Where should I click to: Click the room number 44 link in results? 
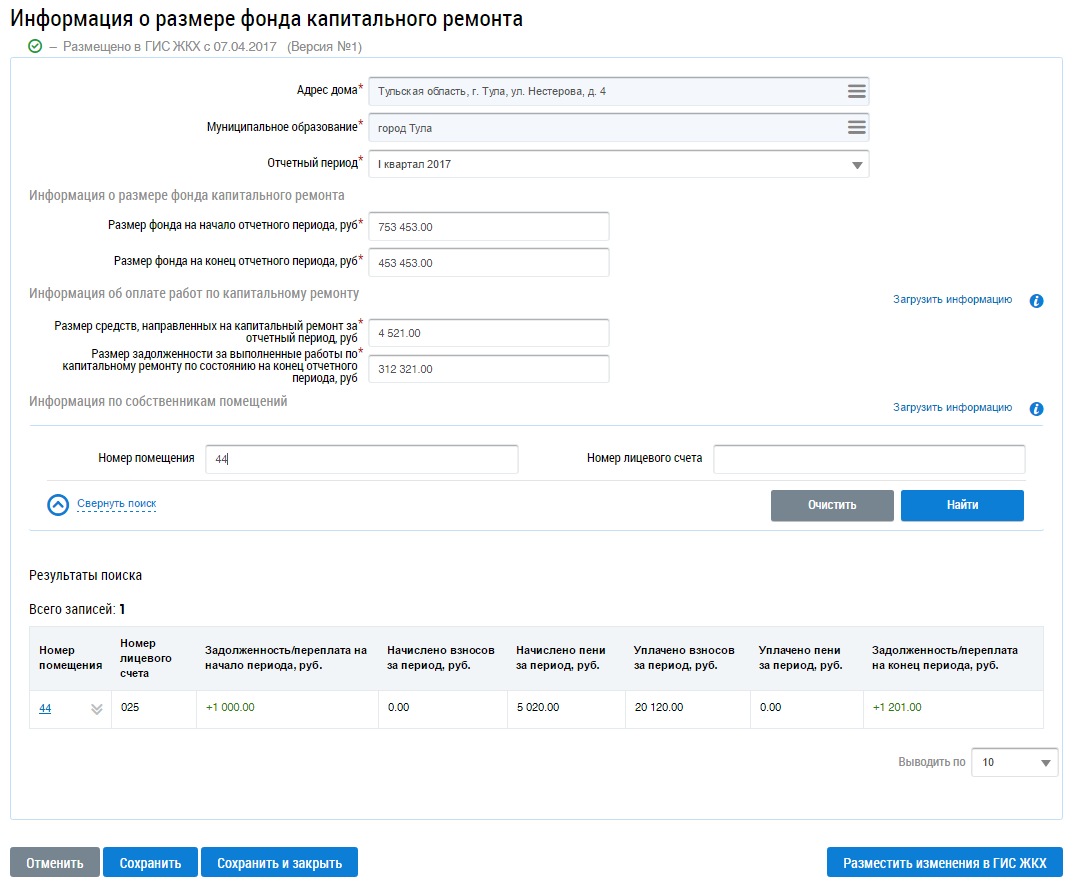click(x=45, y=708)
